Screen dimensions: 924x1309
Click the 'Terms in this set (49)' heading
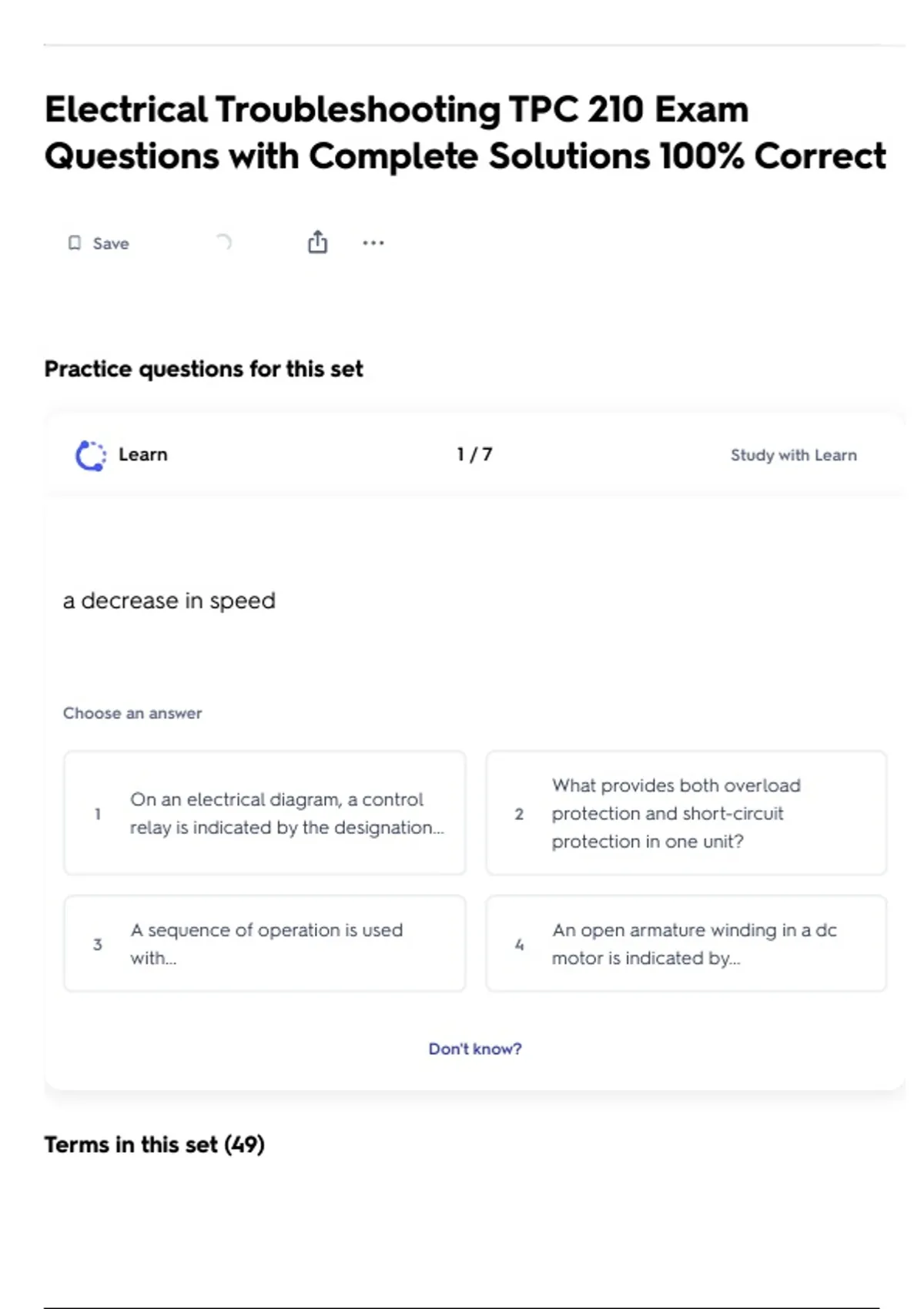pyautogui.click(x=154, y=1144)
